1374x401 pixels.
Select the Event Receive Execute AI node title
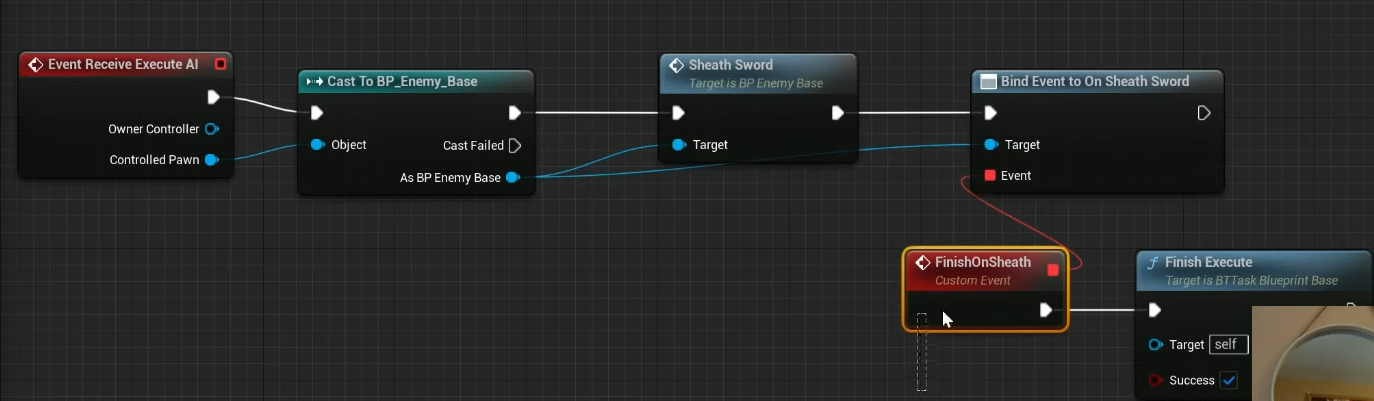(123, 65)
